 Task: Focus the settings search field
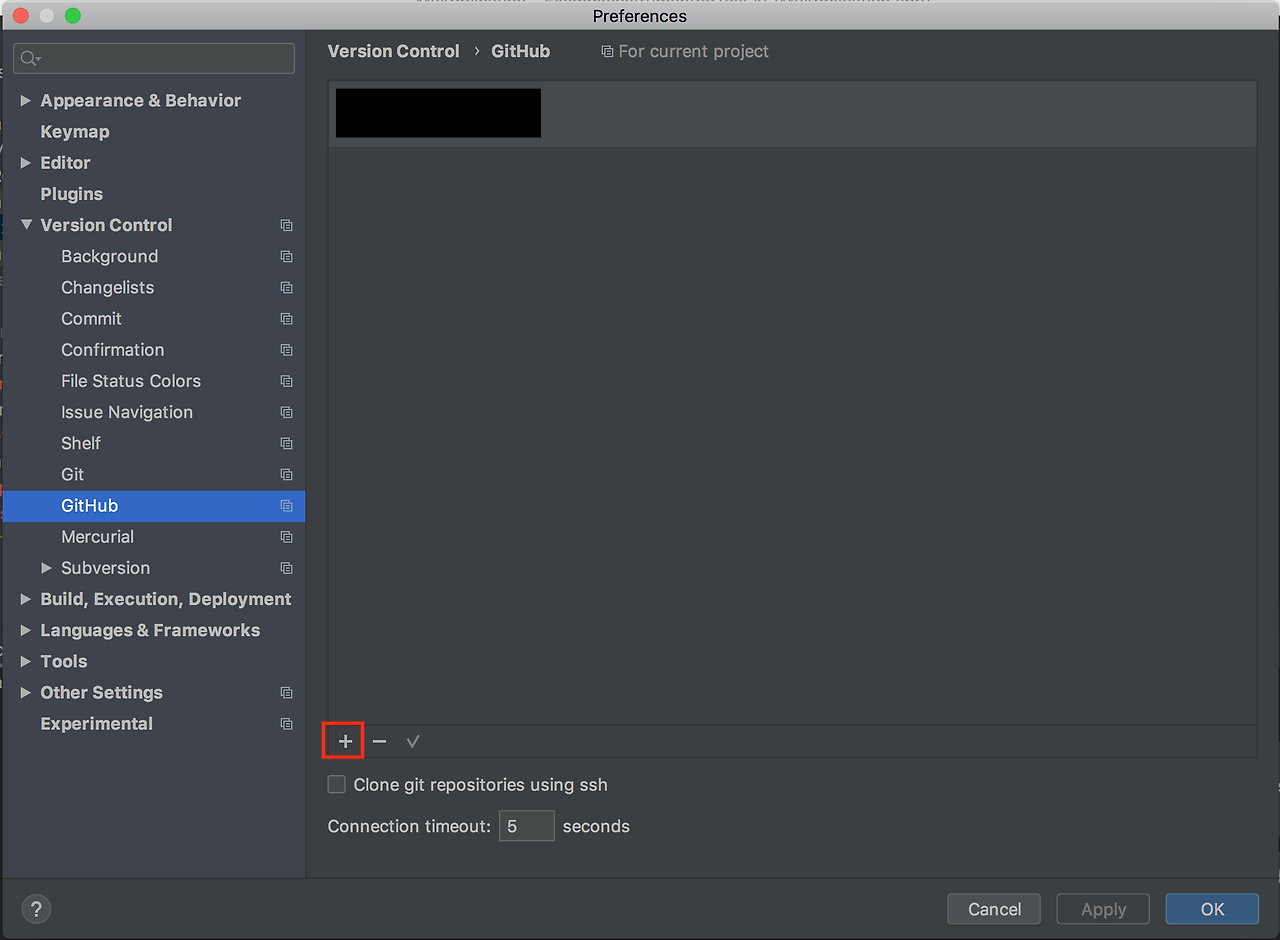pyautogui.click(x=154, y=59)
